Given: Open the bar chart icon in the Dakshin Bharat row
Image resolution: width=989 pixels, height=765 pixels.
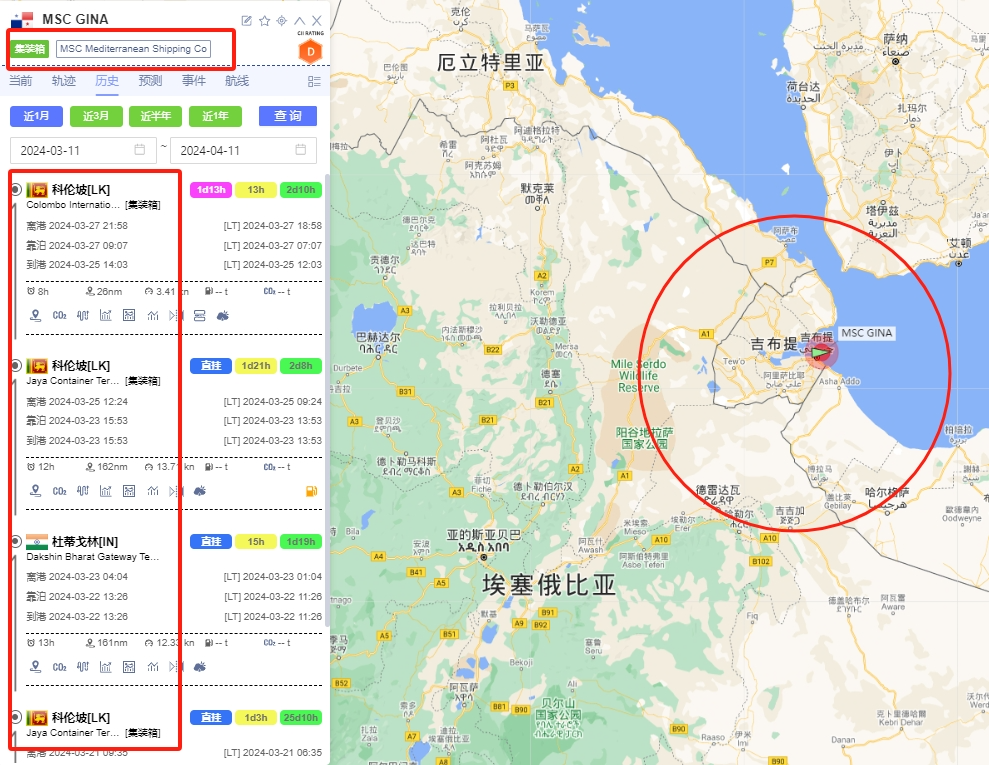Looking at the screenshot, I should coord(105,667).
